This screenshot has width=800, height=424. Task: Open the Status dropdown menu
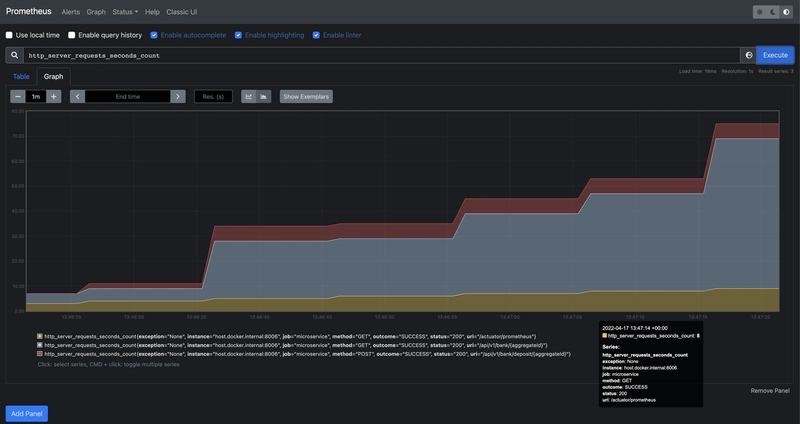point(125,12)
